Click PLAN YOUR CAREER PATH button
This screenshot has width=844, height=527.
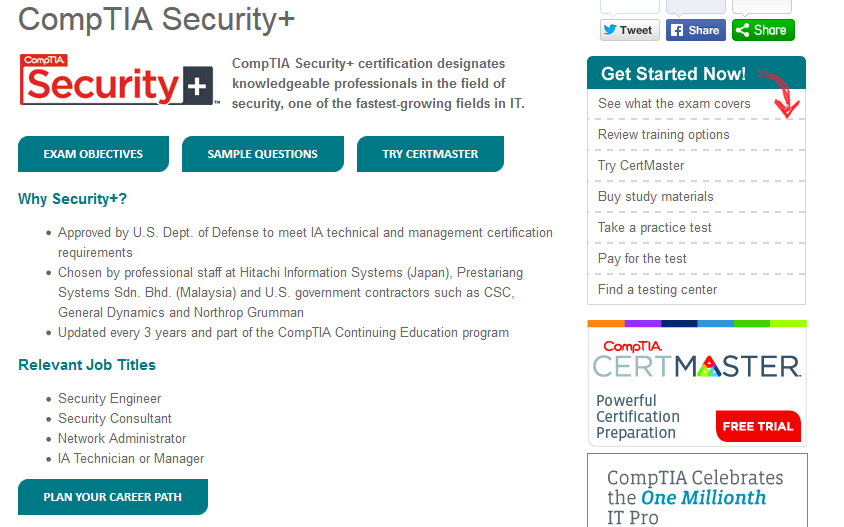coord(113,497)
